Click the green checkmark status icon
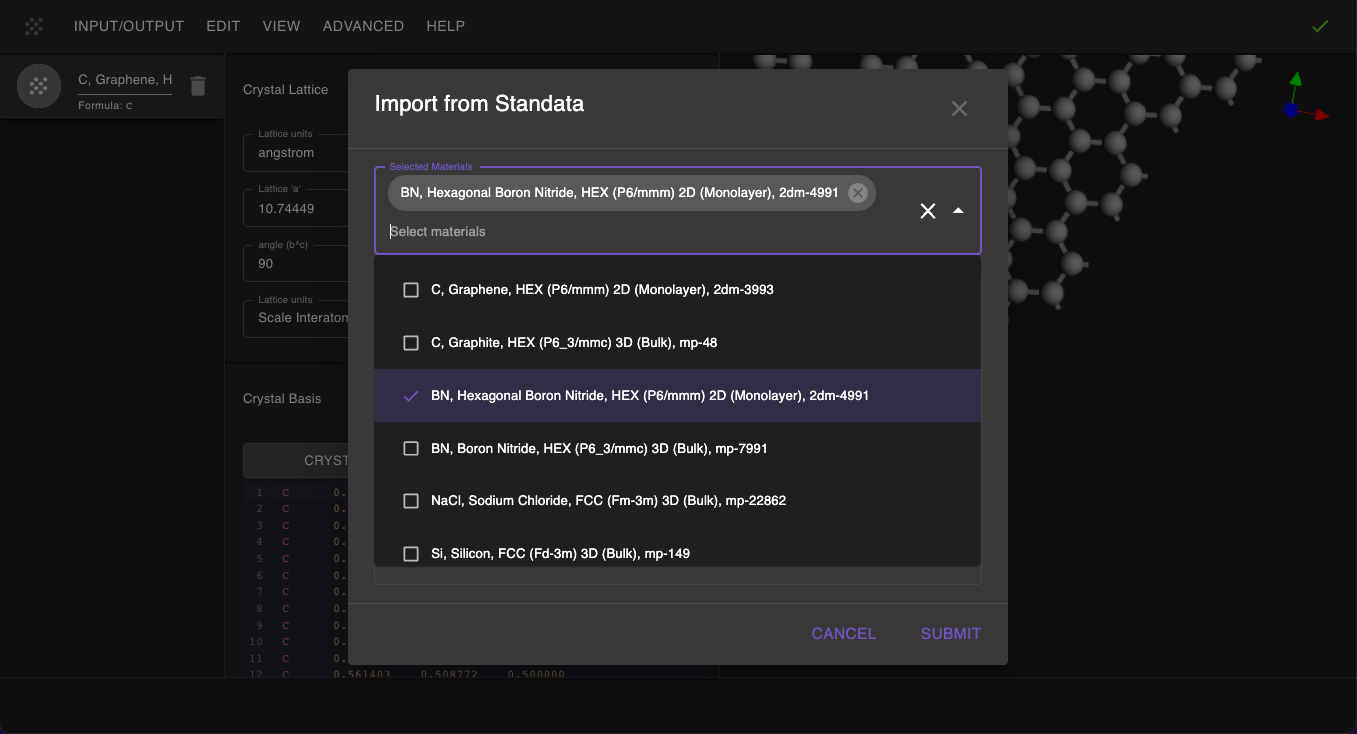This screenshot has height=734, width=1357. (1320, 26)
